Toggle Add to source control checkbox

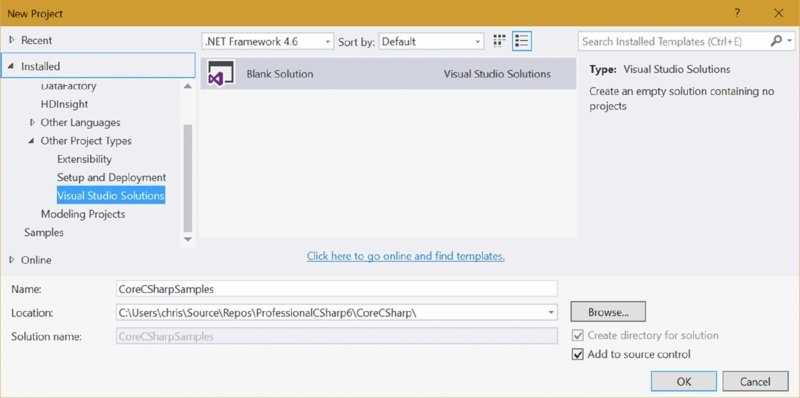[x=578, y=354]
